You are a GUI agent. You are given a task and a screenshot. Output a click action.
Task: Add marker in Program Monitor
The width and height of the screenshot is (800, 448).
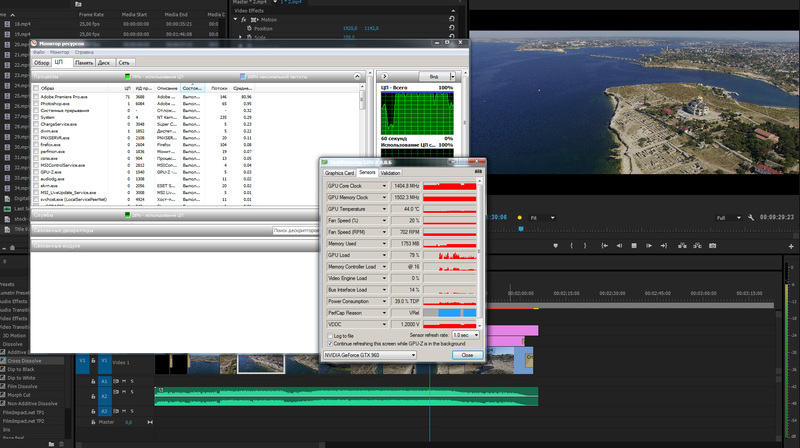(x=556, y=246)
